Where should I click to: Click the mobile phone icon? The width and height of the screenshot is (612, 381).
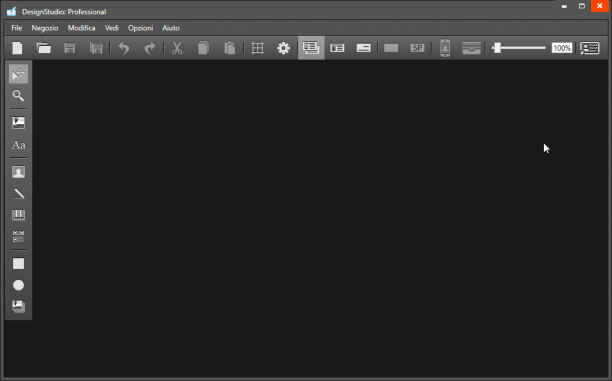point(445,48)
